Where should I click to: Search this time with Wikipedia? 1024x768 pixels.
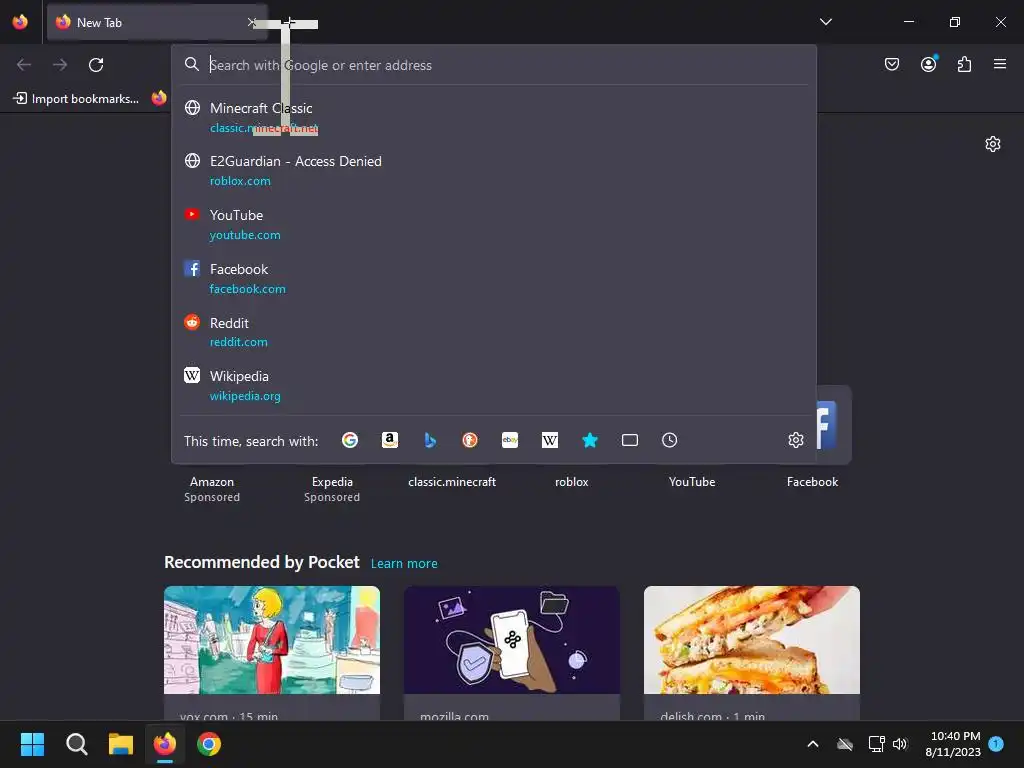(550, 440)
